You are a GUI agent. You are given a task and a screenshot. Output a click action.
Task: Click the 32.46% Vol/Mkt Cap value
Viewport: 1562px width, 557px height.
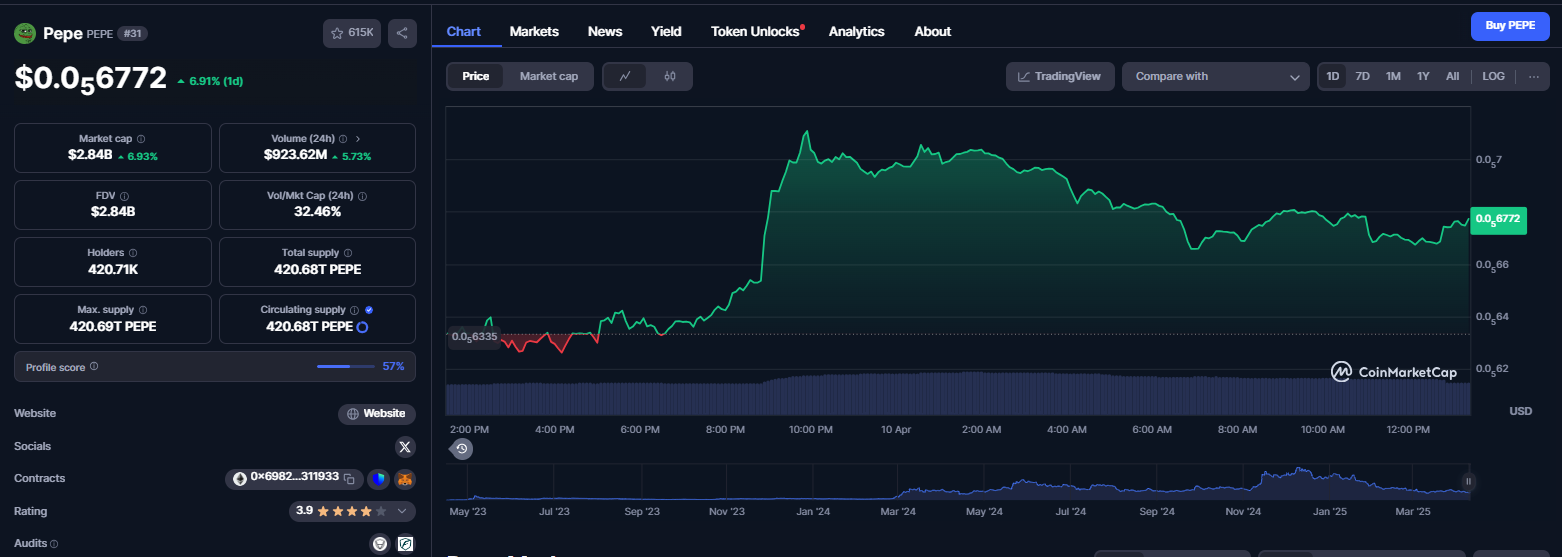tap(317, 212)
